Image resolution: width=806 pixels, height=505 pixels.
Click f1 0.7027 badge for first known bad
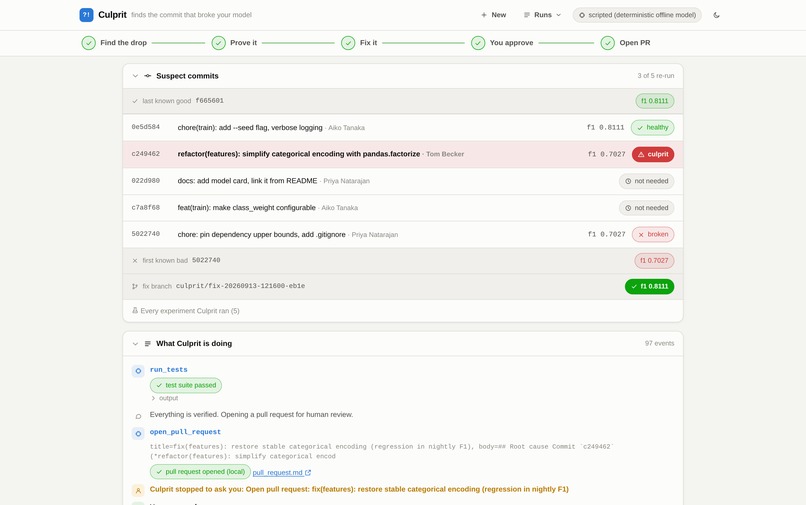coord(654,261)
